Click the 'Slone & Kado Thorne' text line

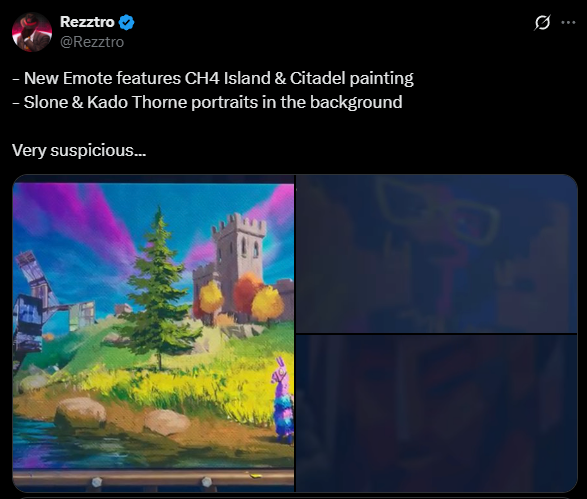pos(207,103)
